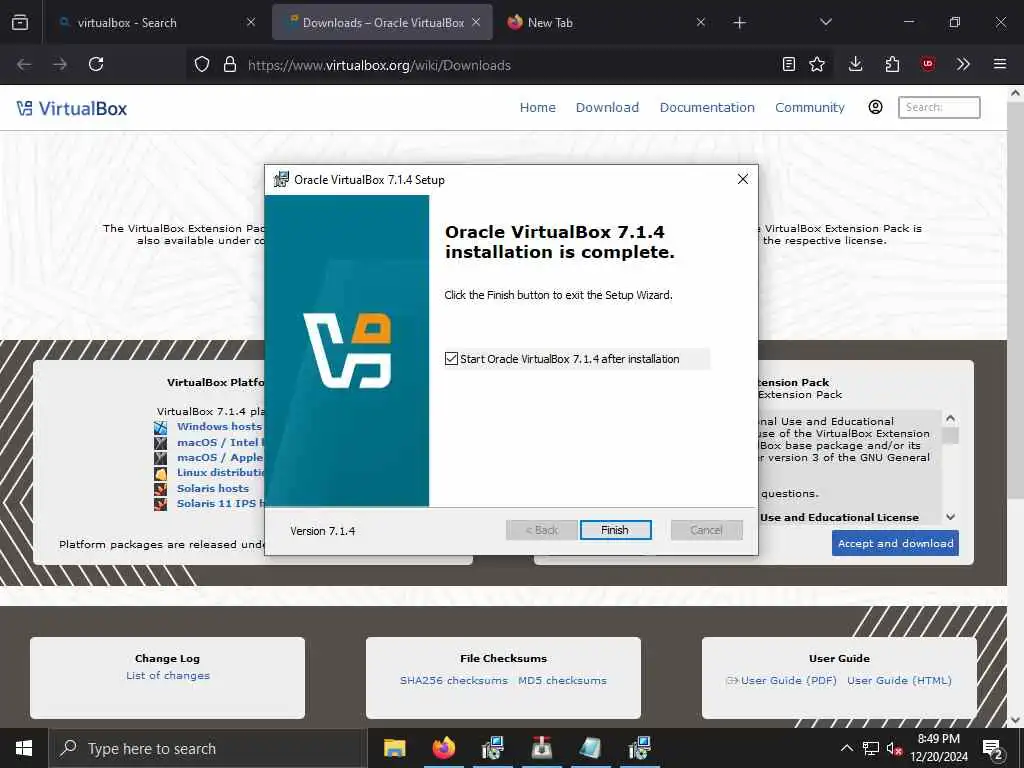
Task: Close the Downloads – Oracle VirtualBox tab
Action: click(x=476, y=23)
